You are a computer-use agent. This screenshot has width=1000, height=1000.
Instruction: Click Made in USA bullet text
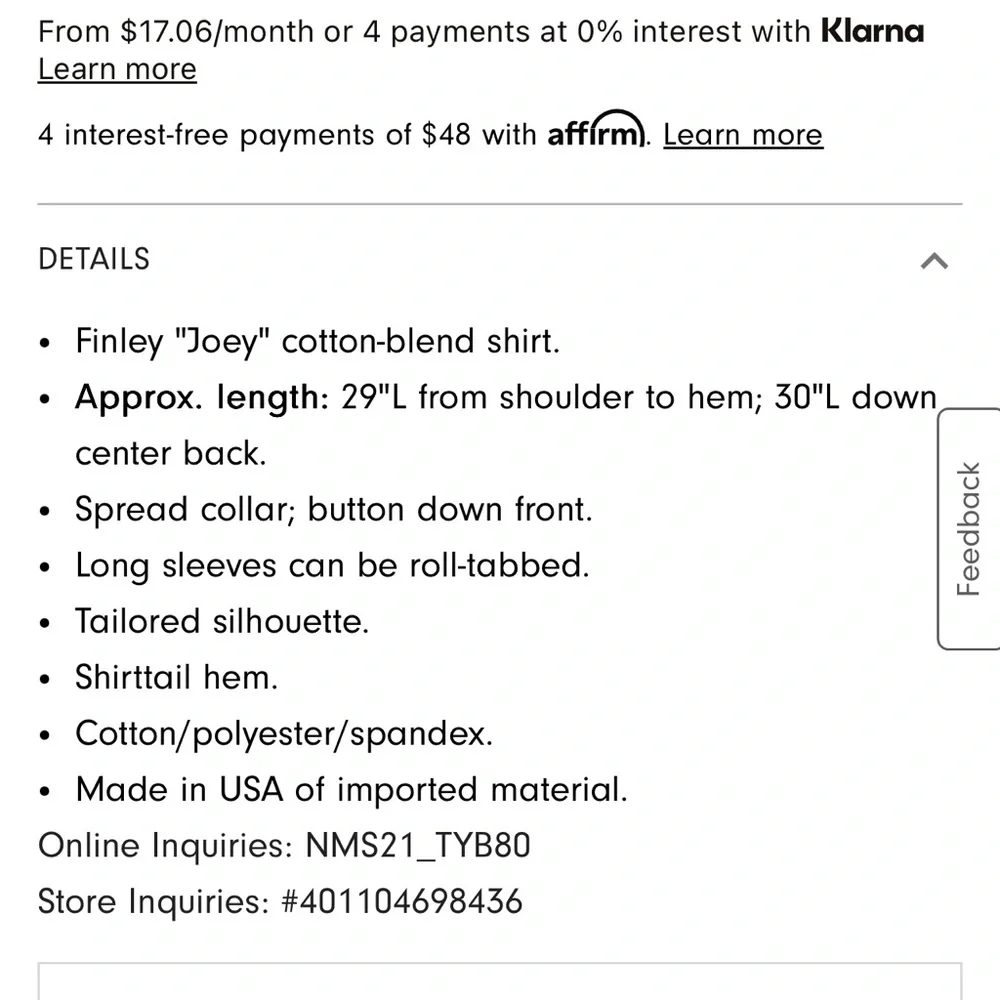coord(351,790)
